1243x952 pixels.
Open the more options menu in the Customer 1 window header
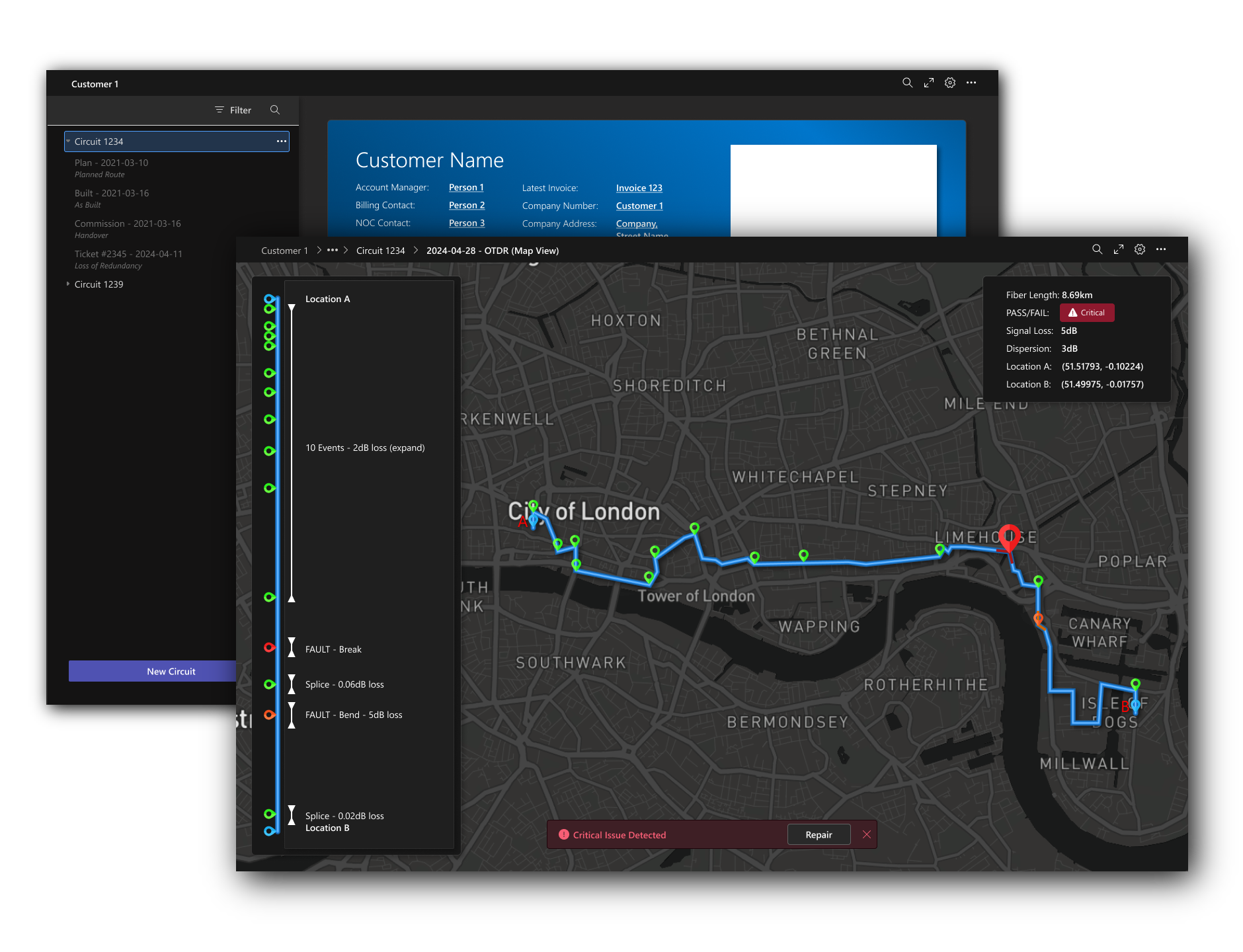pos(971,83)
